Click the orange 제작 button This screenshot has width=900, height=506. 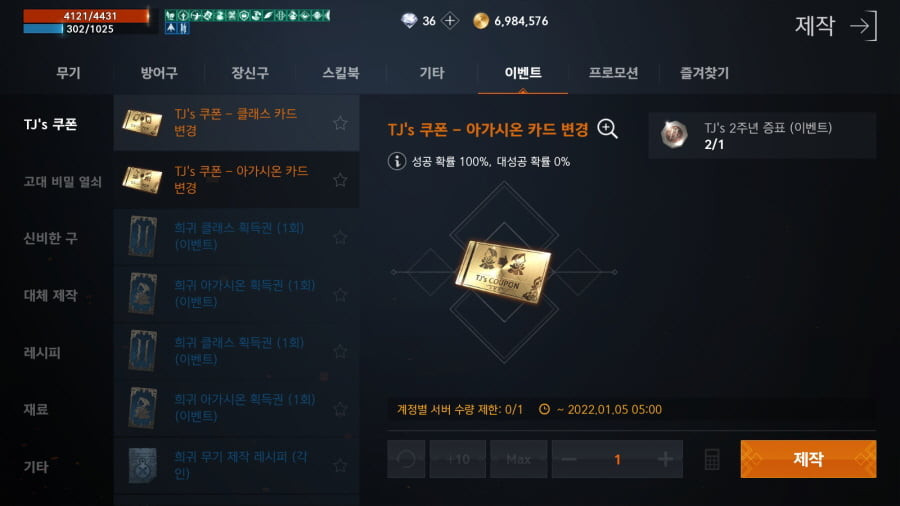pos(808,459)
